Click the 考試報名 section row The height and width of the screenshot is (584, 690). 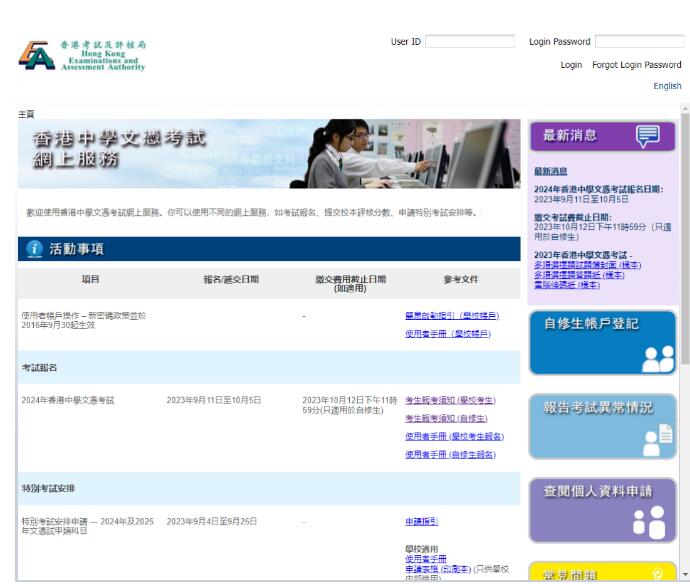coord(269,367)
